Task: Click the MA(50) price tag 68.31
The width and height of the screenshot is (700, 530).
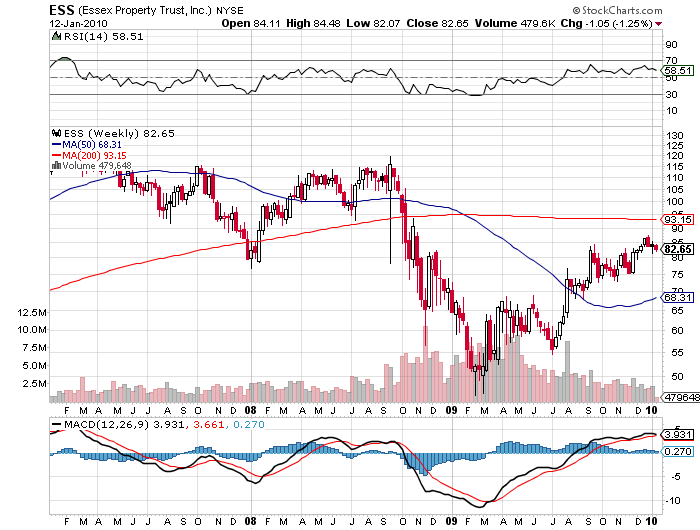Action: tap(678, 297)
